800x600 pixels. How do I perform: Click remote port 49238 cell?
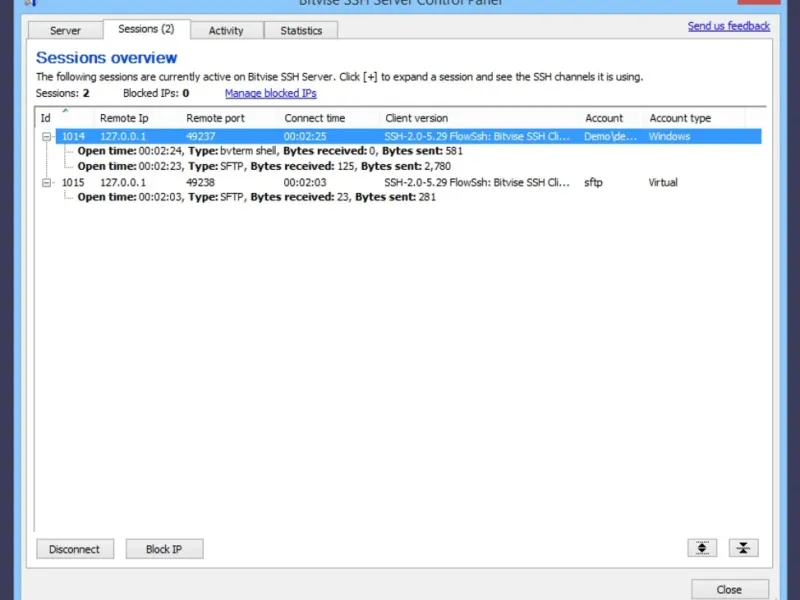pyautogui.click(x=201, y=182)
